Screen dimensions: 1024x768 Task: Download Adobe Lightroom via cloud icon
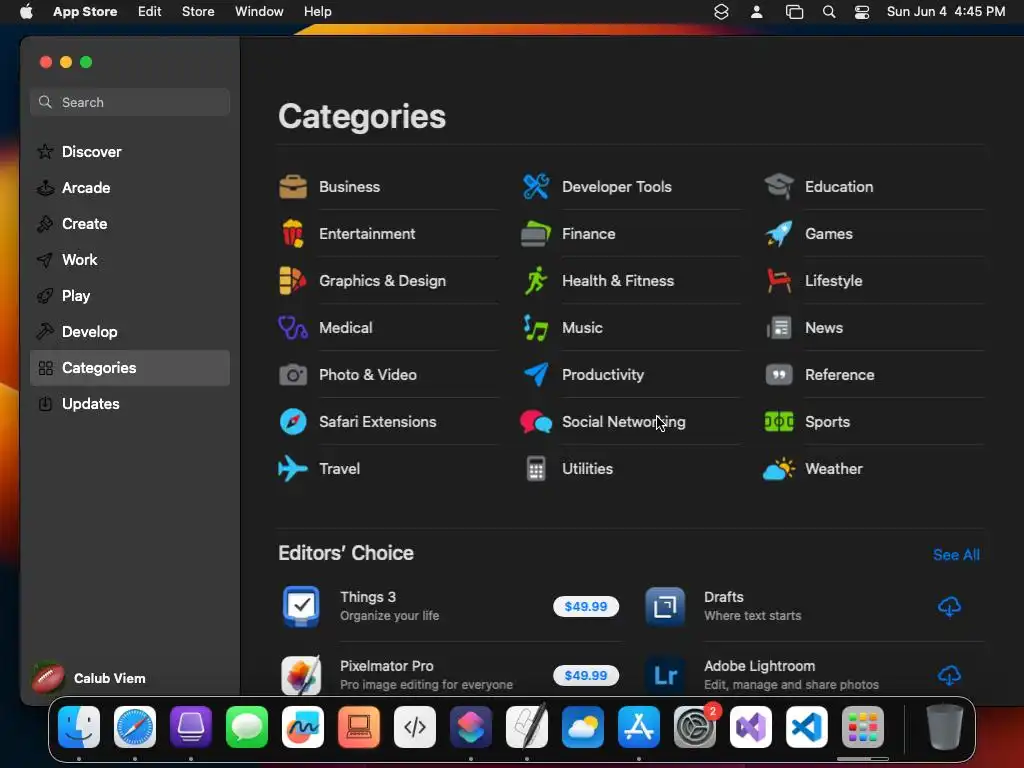[949, 675]
